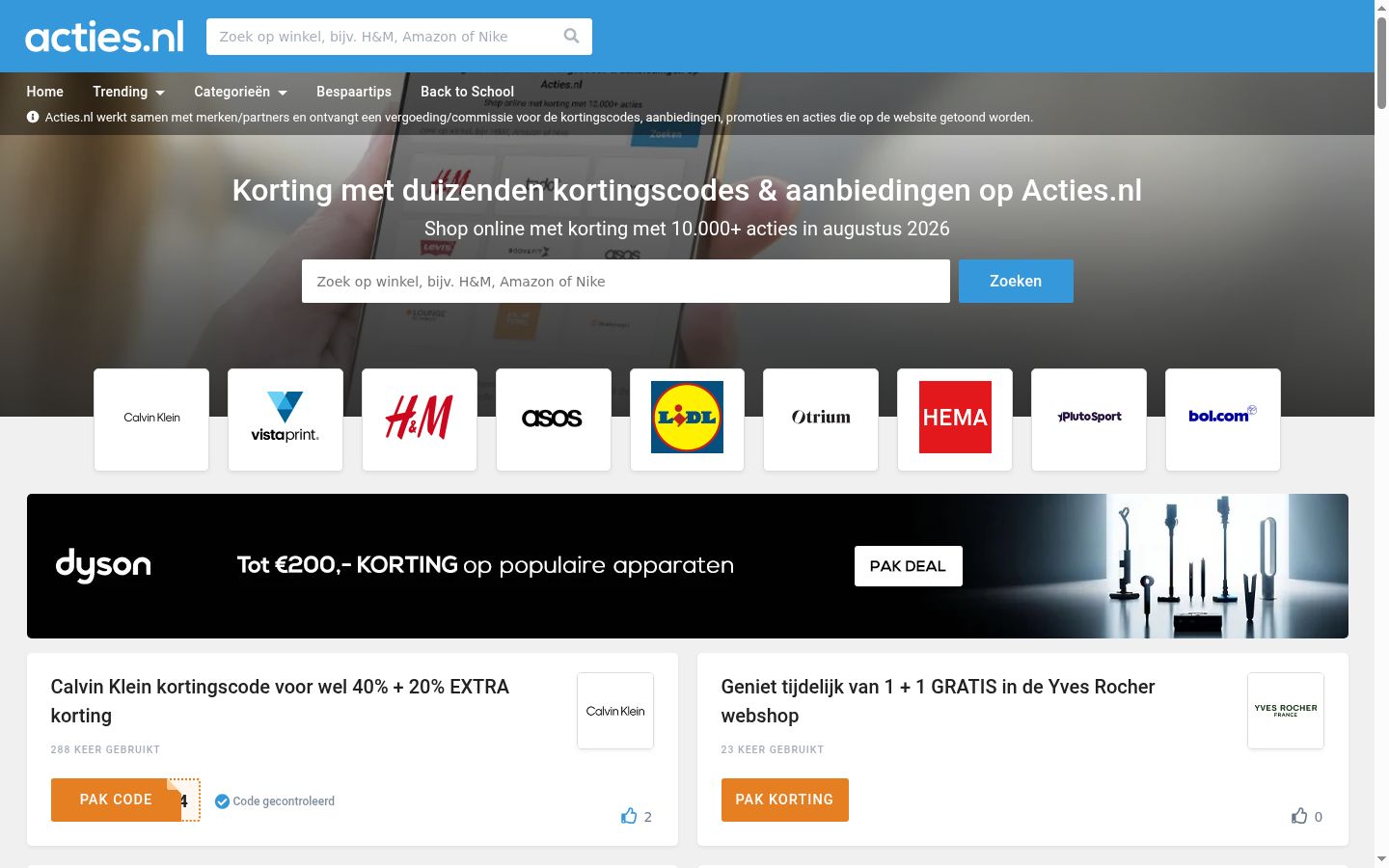Click the Acties.nl commission disclaimer text
Image resolution: width=1389 pixels, height=868 pixels.
(x=538, y=117)
